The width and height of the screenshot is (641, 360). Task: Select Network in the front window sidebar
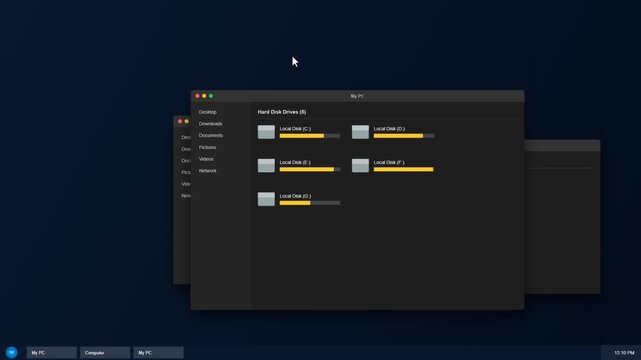[208, 171]
